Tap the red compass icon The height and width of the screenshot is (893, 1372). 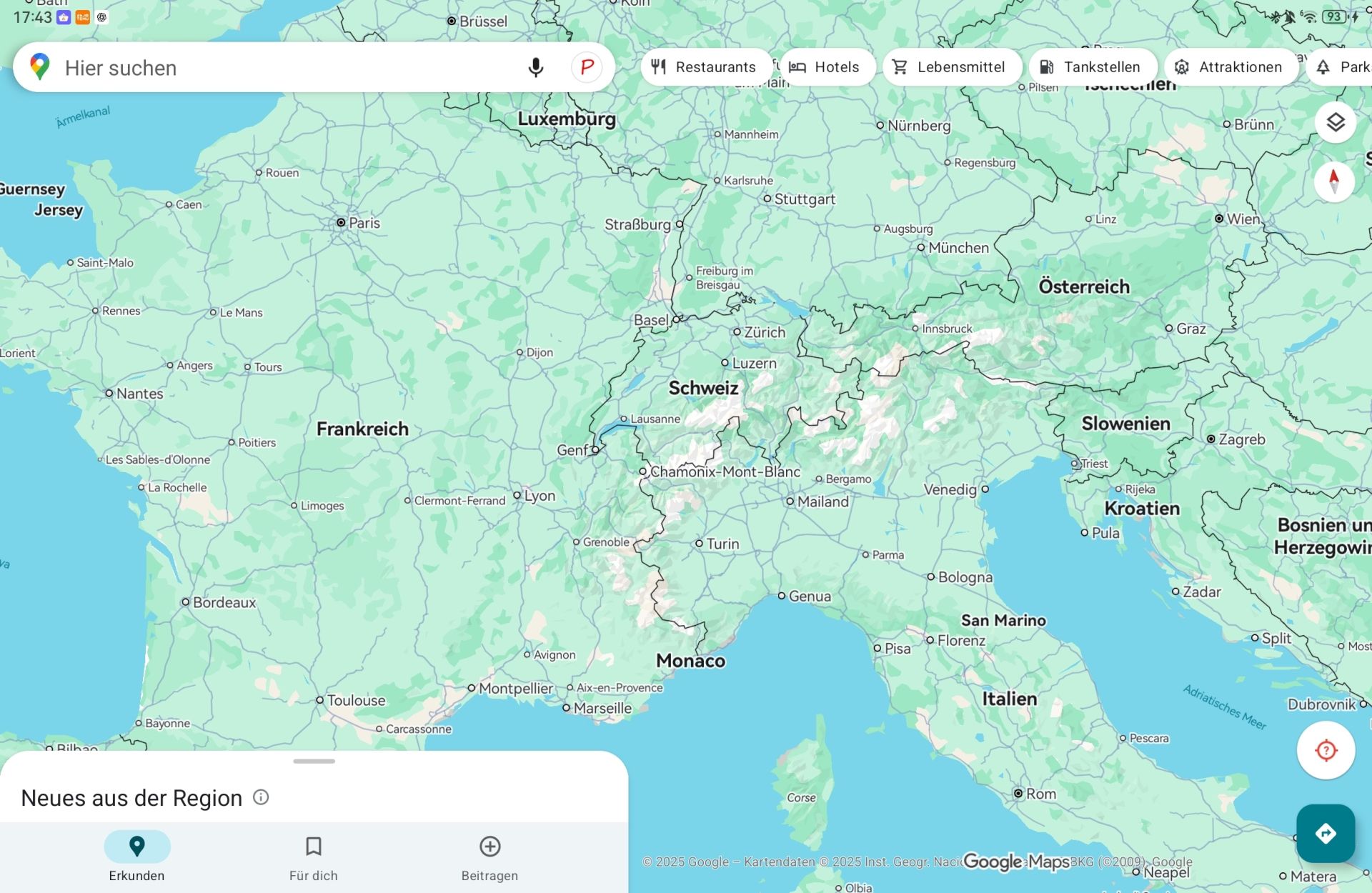click(1333, 181)
